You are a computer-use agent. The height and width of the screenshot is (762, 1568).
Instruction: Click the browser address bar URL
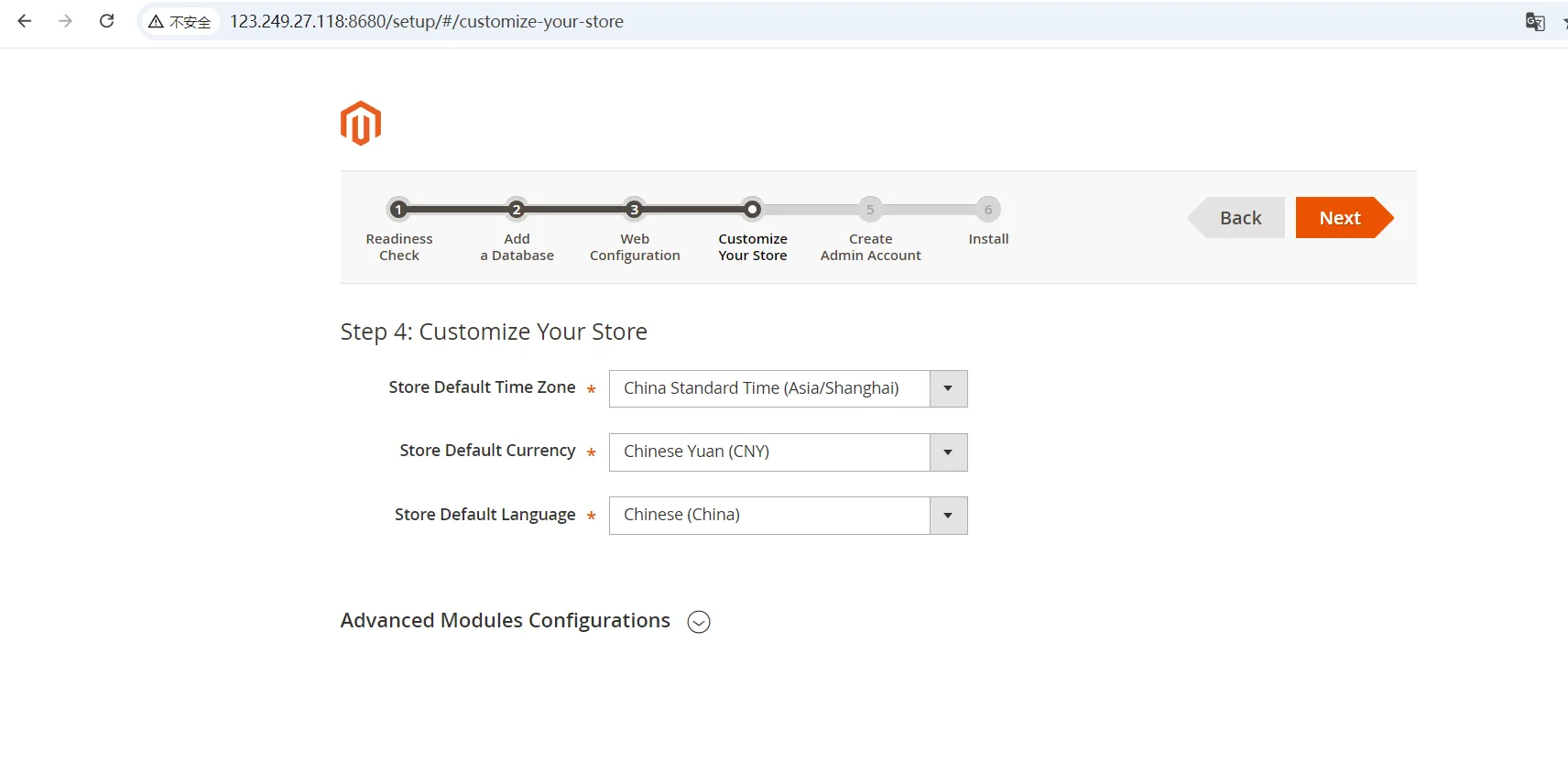click(427, 22)
